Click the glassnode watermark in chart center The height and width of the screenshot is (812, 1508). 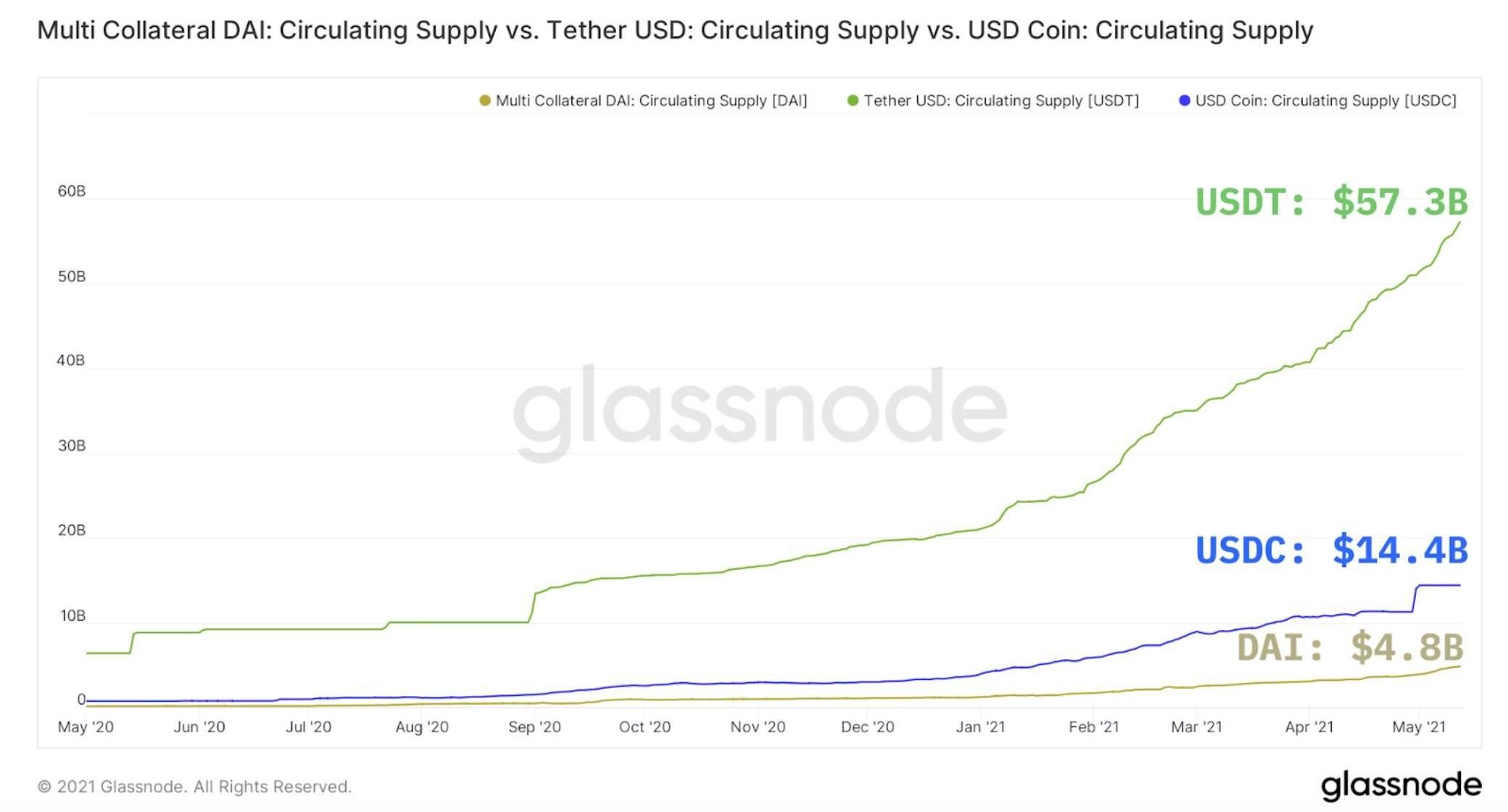(760, 409)
